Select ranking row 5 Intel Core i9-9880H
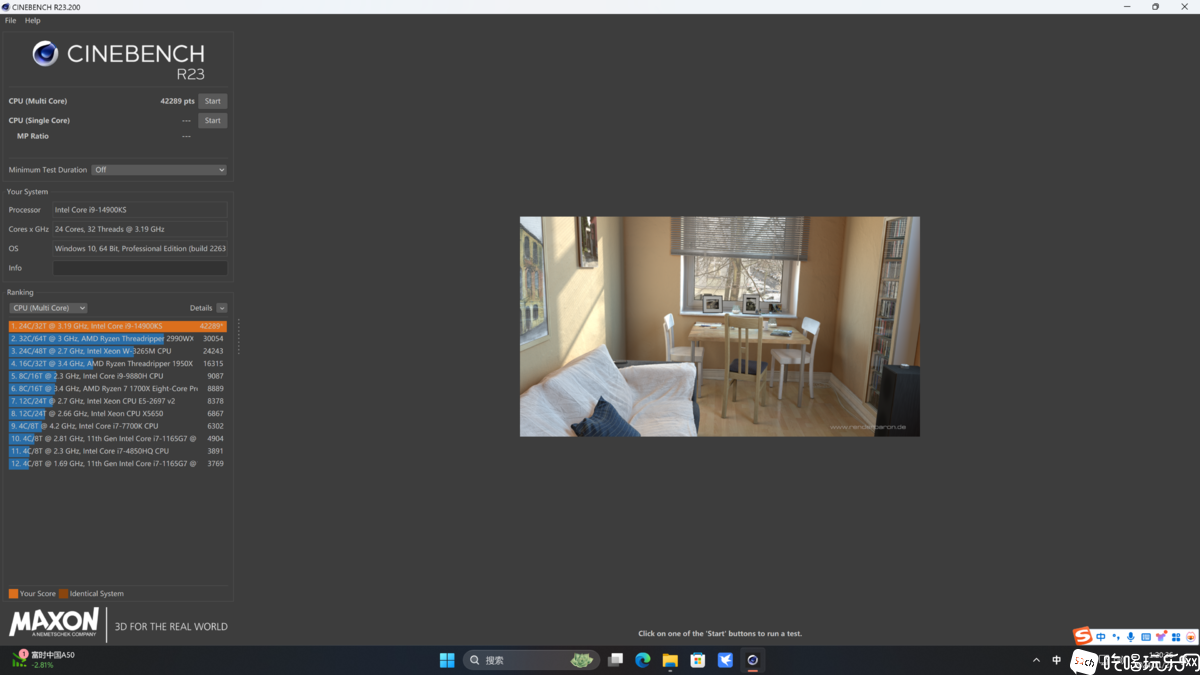 [118, 376]
